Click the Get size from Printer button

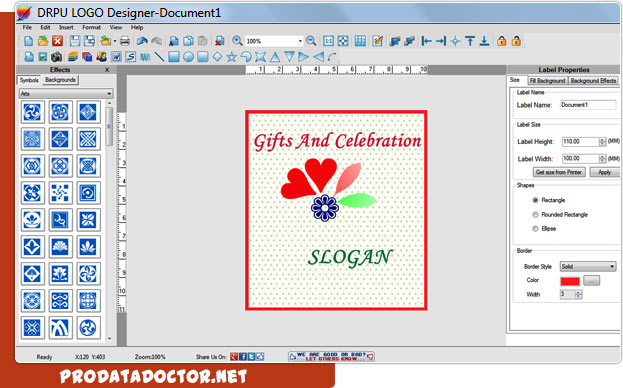[559, 172]
